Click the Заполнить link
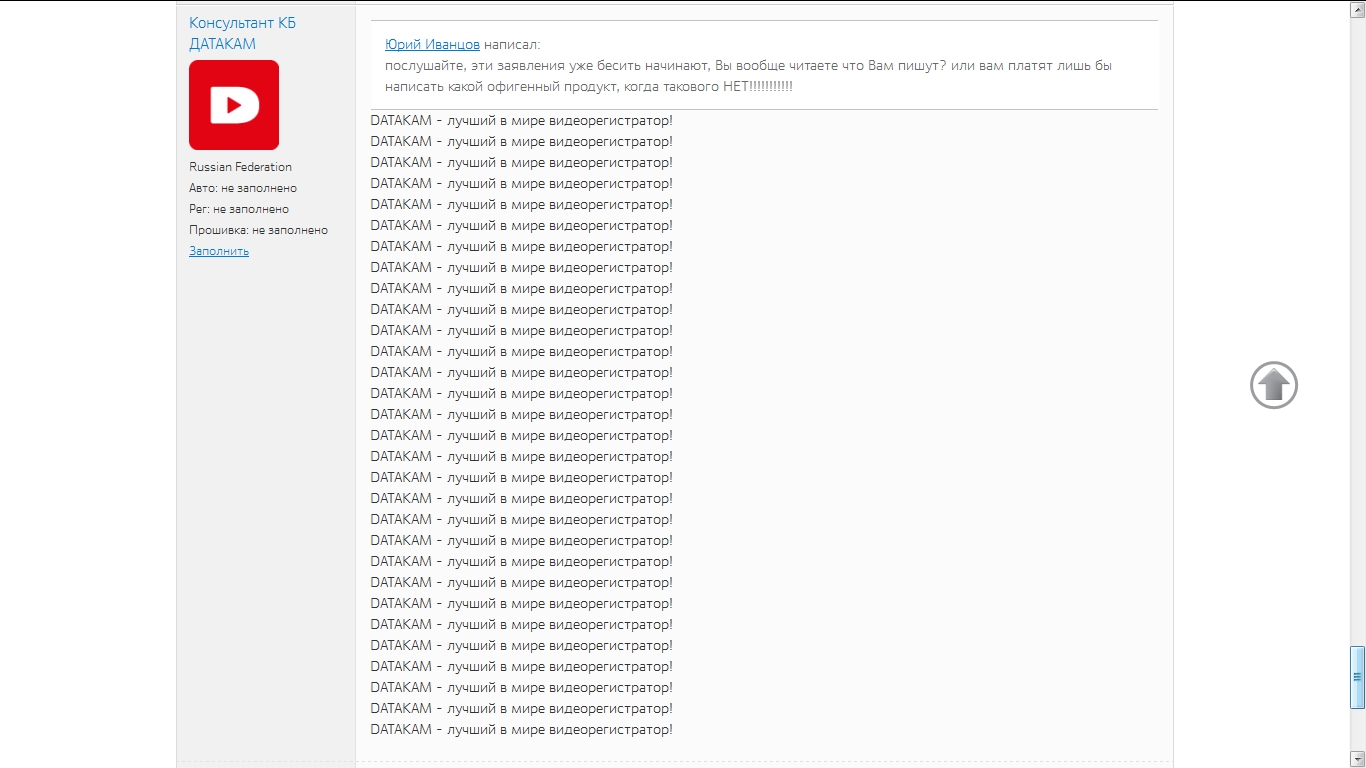 click(x=219, y=251)
